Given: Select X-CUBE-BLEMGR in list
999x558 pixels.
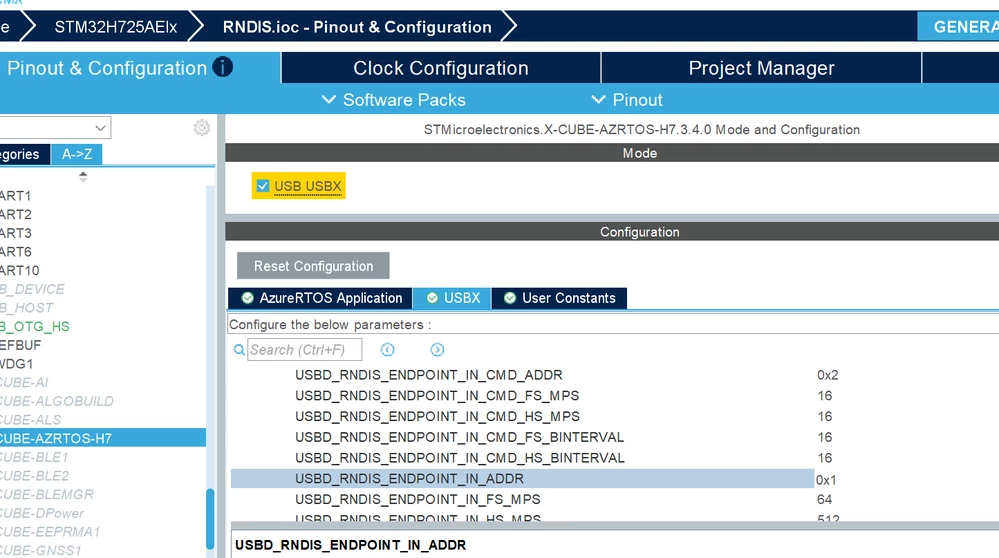Looking at the screenshot, I should [x=47, y=494].
